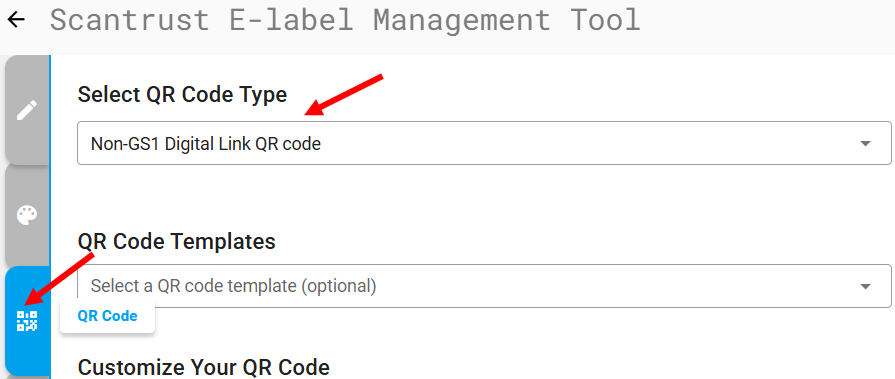Click the 'Scantrust E-label Management Tool' title
Viewport: 895px width, 379px height.
pyautogui.click(x=345, y=20)
